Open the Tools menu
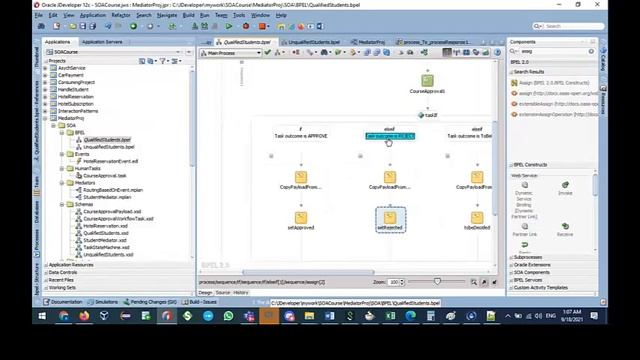The image size is (640, 360). [239, 15]
